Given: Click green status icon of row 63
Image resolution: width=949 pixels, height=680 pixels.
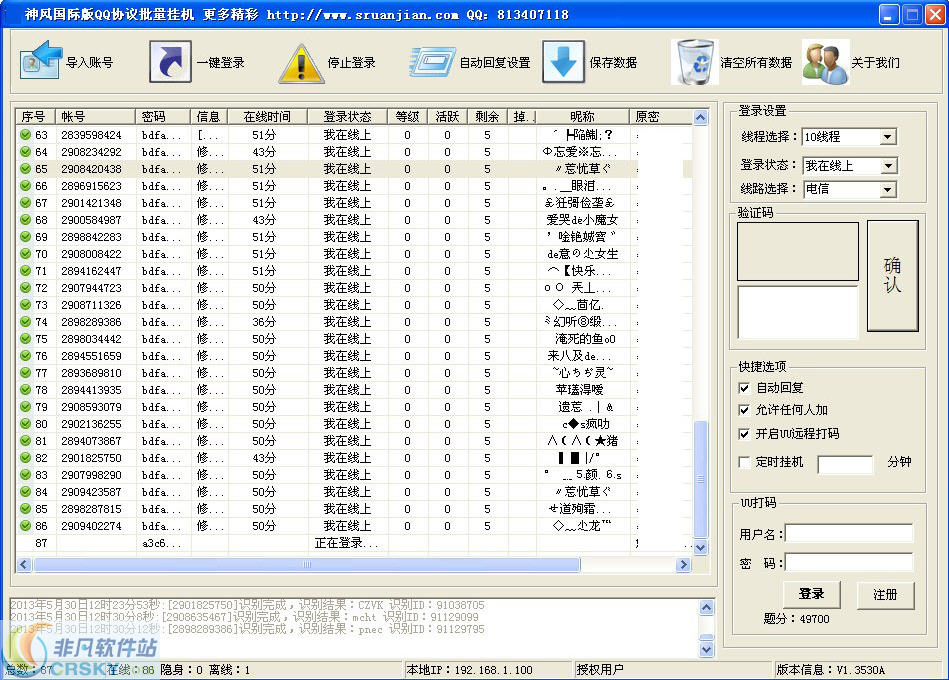Looking at the screenshot, I should point(25,134).
